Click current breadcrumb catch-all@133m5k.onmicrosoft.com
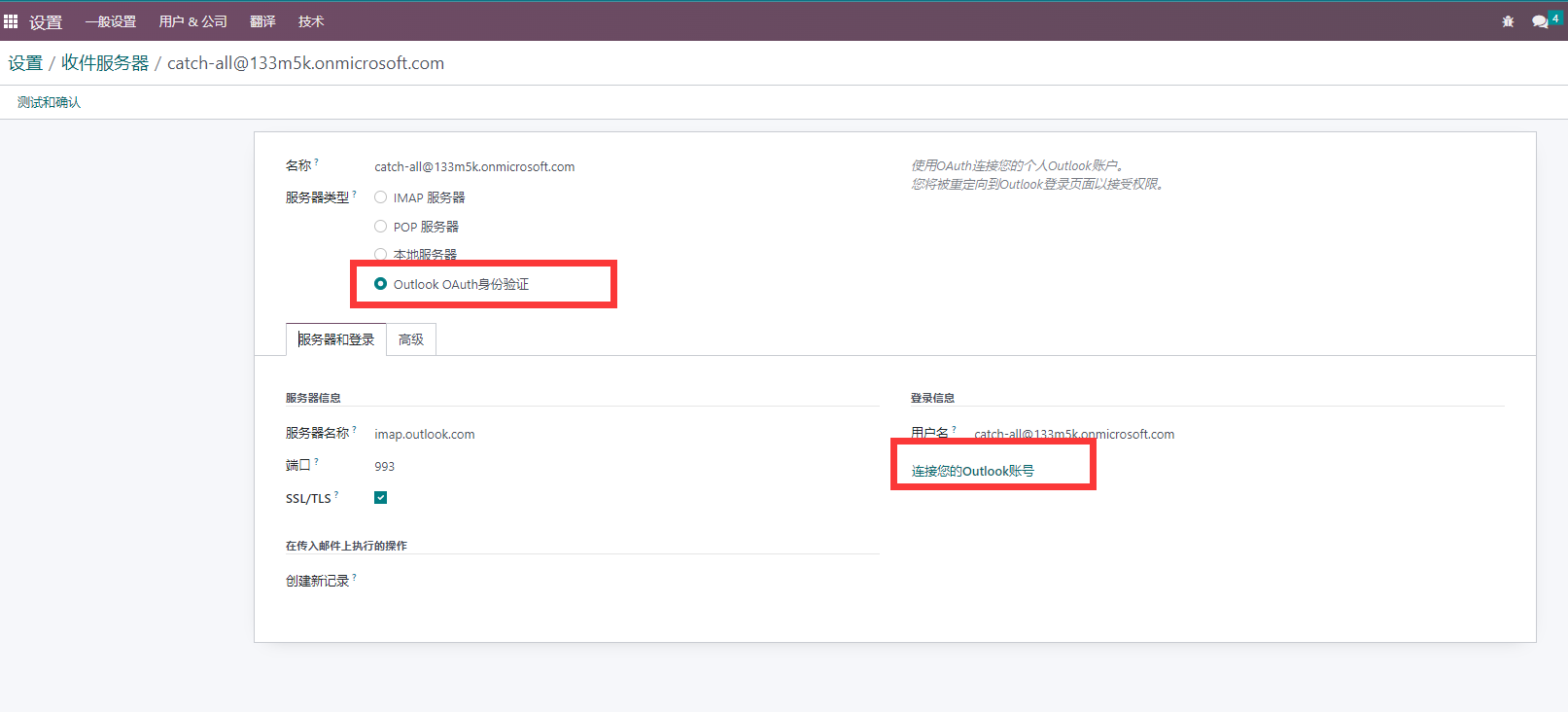Image resolution: width=1568 pixels, height=712 pixels. point(305,63)
